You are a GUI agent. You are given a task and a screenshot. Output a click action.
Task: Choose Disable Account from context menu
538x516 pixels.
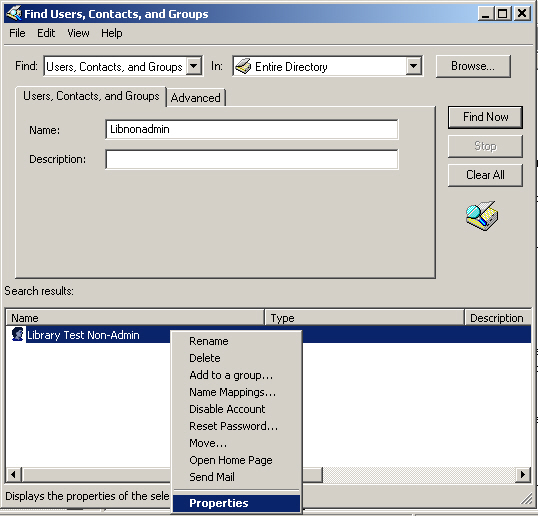click(236, 409)
